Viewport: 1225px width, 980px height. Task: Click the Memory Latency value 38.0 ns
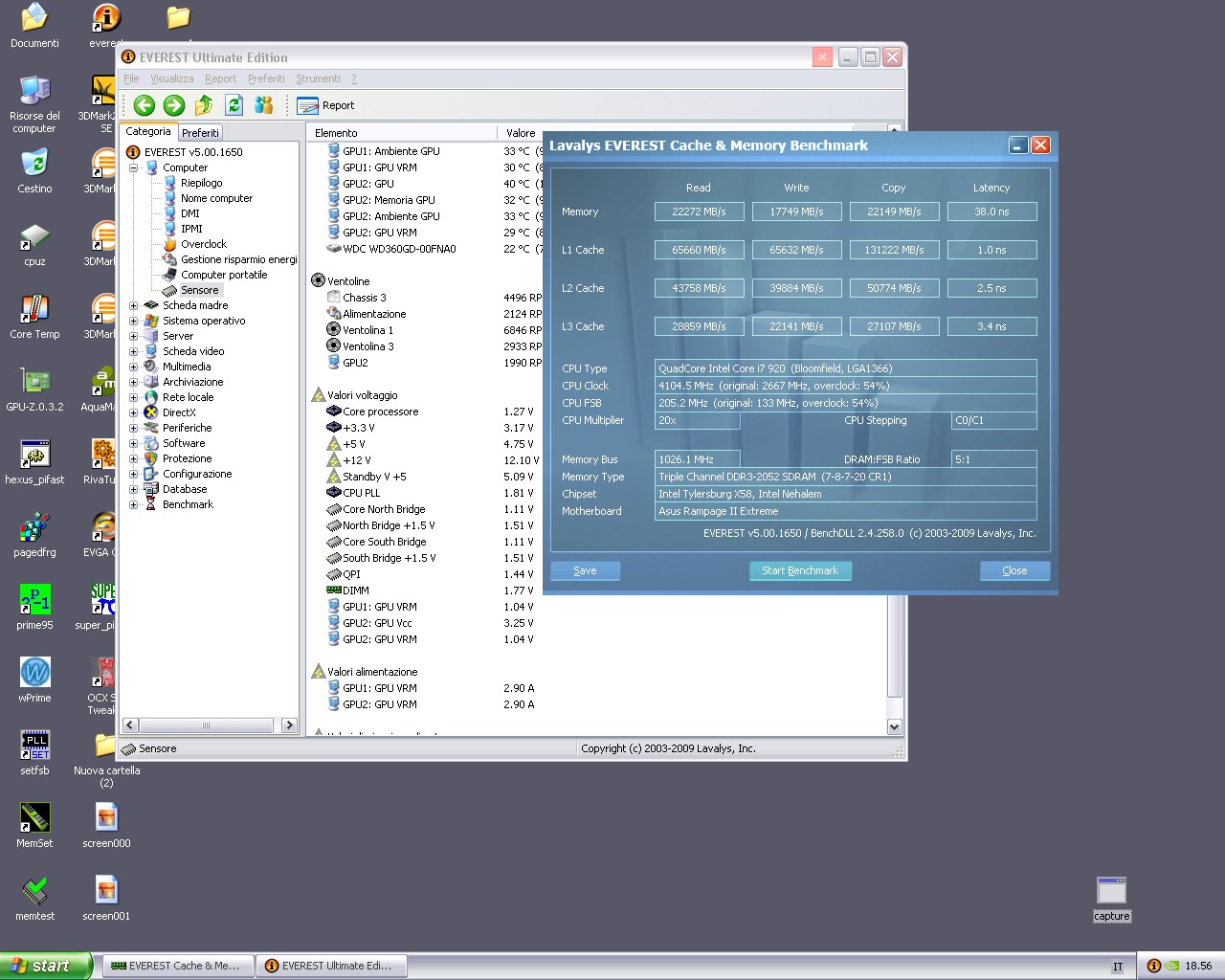991,212
